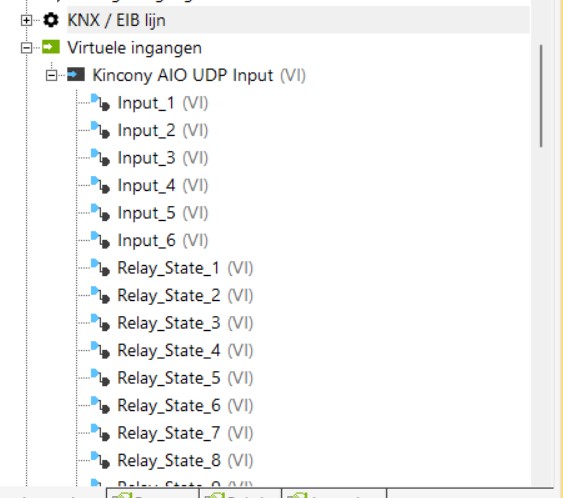The width and height of the screenshot is (563, 498).
Task: Select Relay_State_3 in the list
Action: (185, 323)
